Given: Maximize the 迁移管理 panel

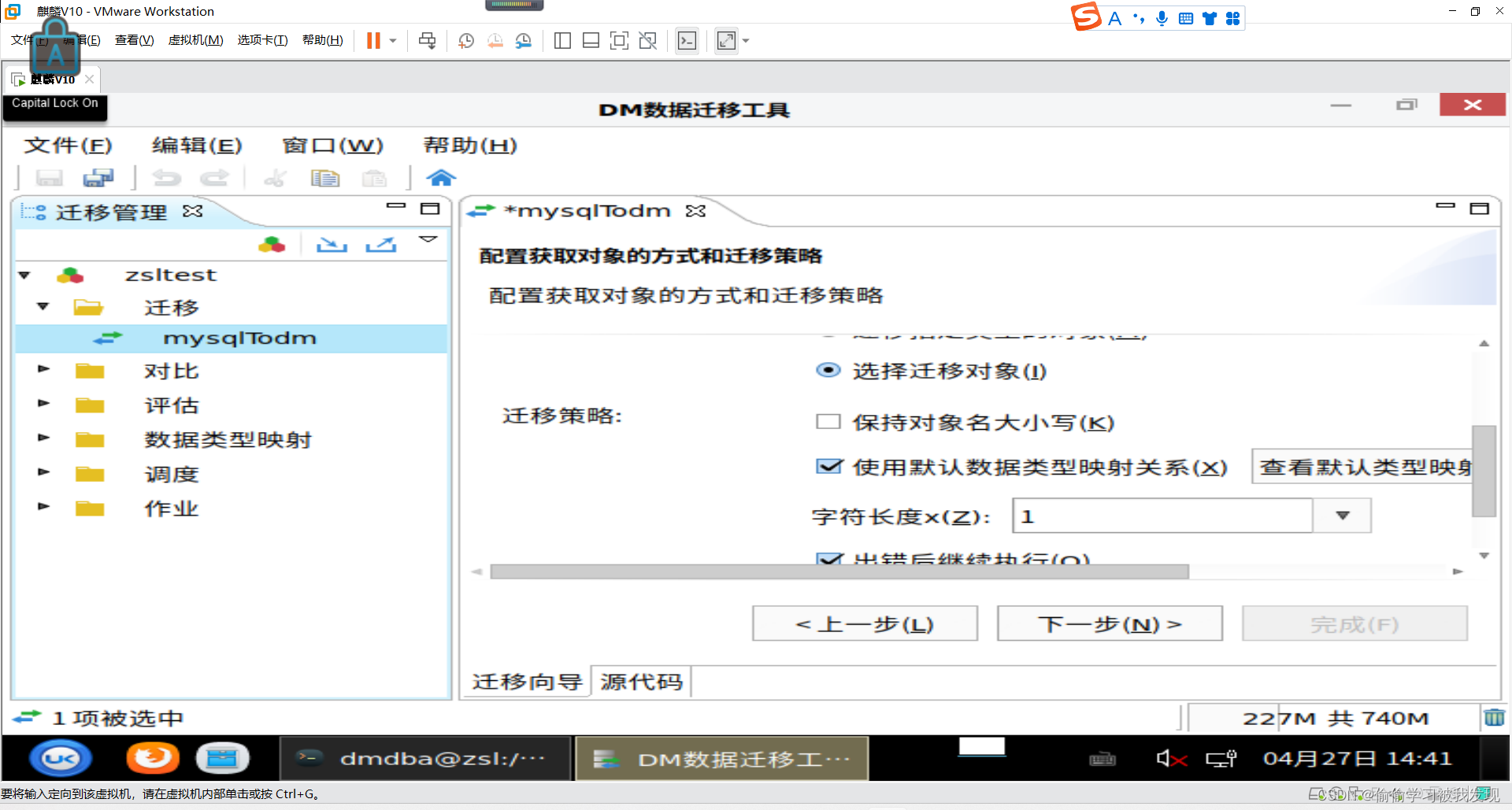Looking at the screenshot, I should (x=430, y=209).
